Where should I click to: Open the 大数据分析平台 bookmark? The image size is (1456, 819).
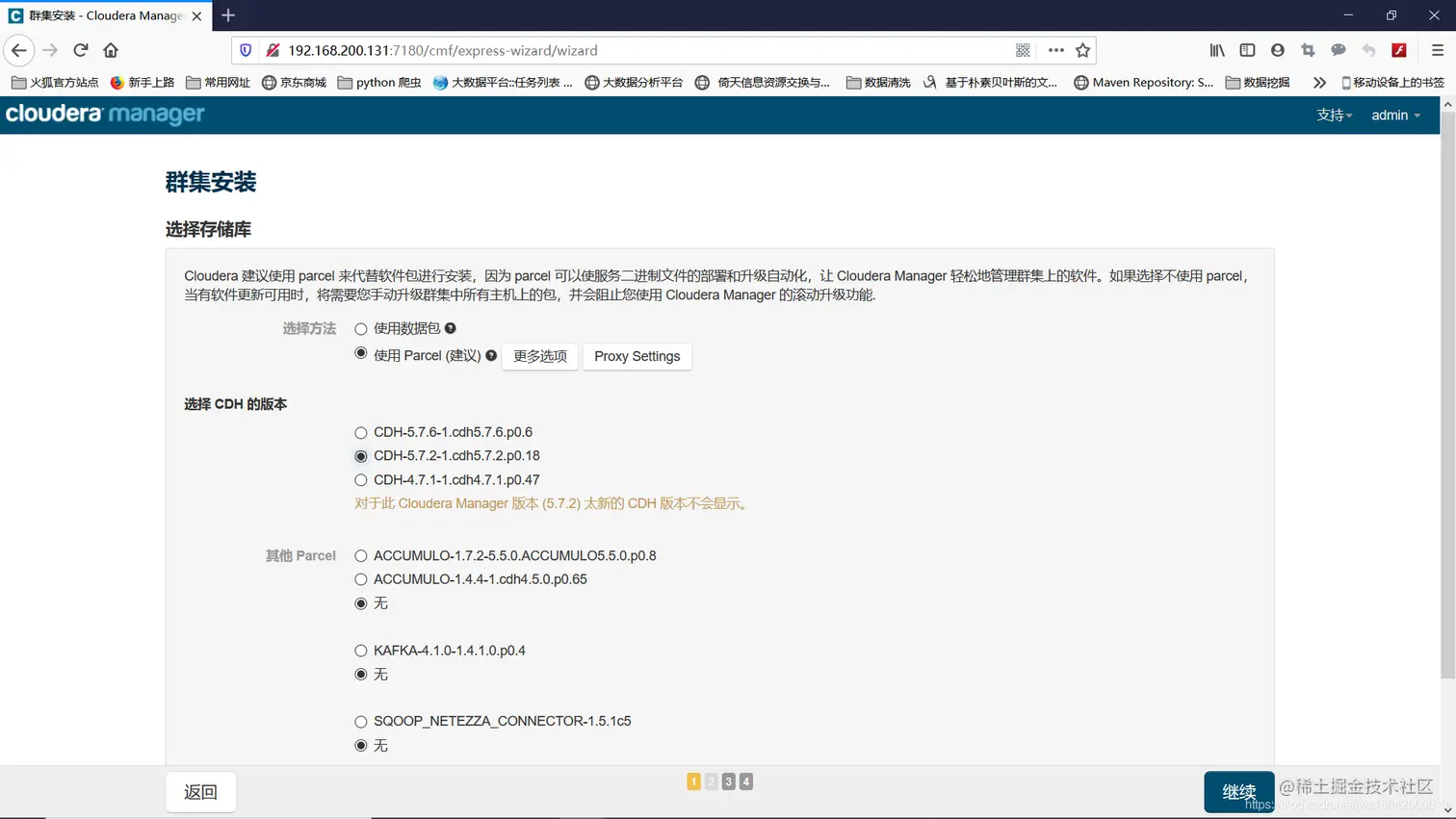(634, 83)
